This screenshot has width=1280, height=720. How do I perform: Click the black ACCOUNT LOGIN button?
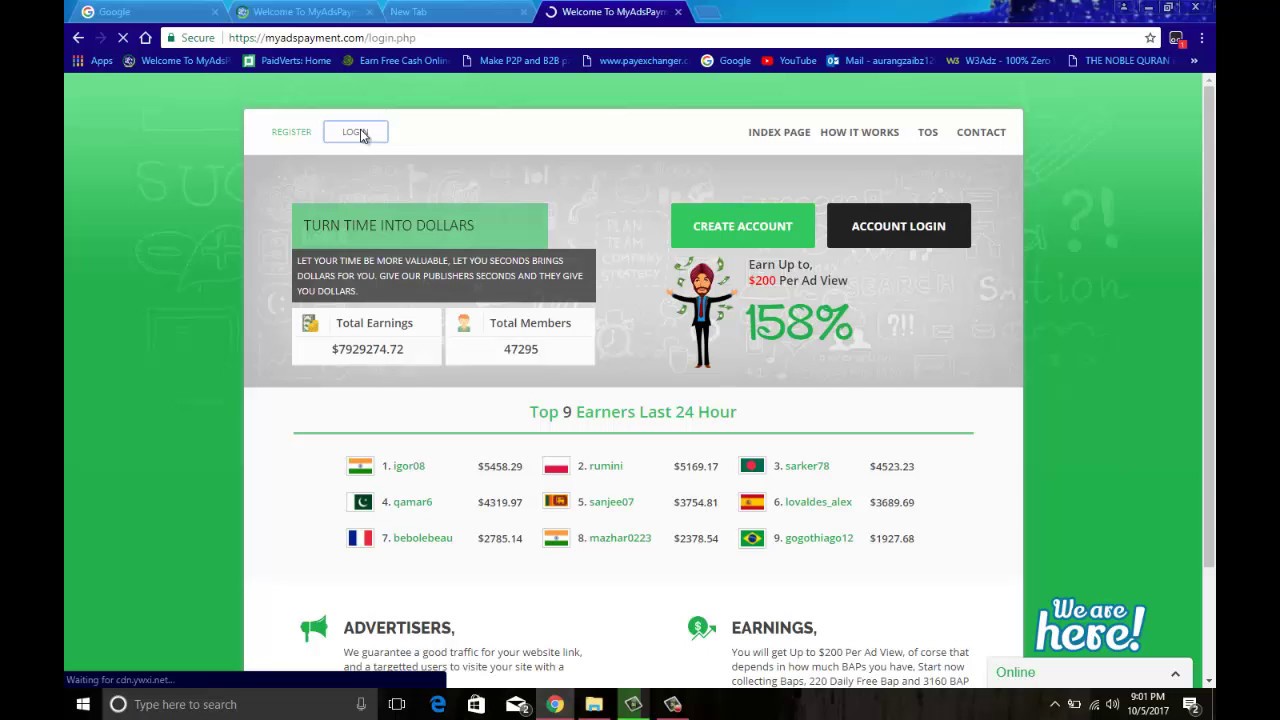coord(898,226)
